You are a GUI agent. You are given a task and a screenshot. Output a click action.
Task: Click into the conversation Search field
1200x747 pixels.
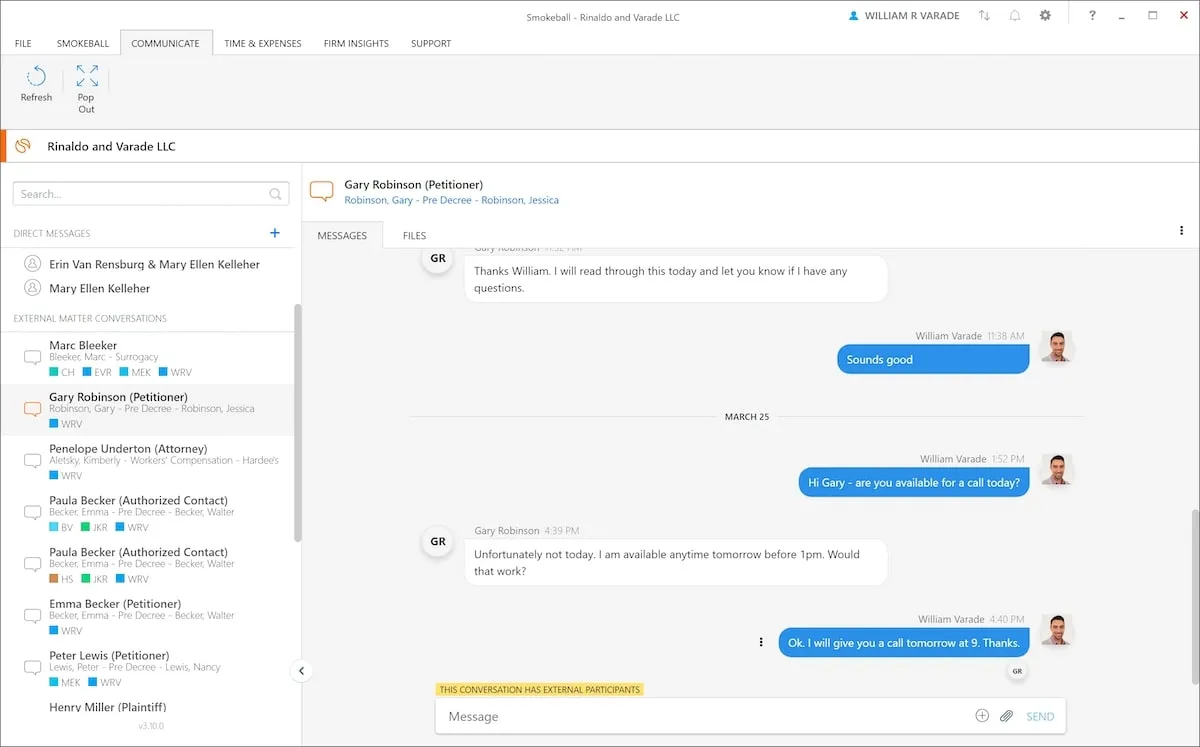click(151, 194)
